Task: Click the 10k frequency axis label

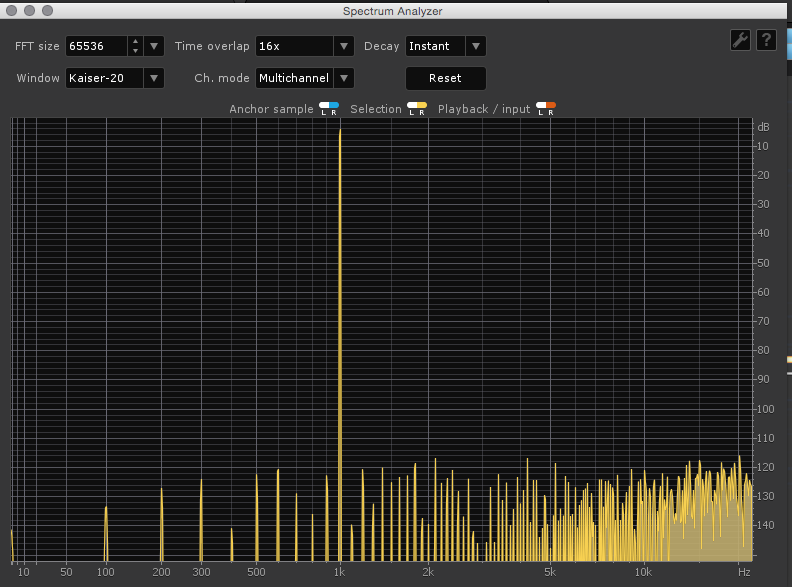Action: pyautogui.click(x=643, y=572)
